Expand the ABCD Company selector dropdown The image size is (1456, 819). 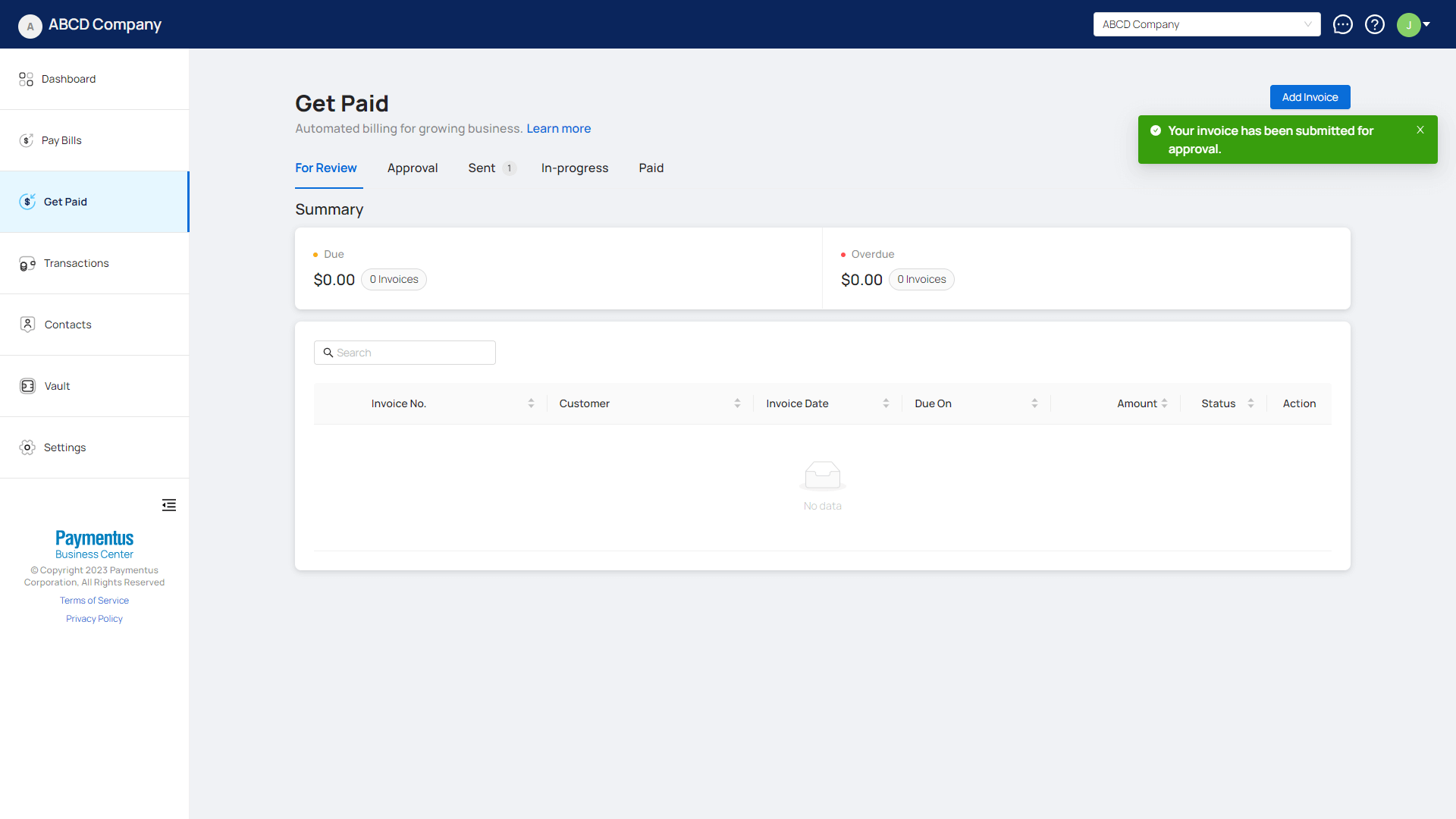(1207, 24)
